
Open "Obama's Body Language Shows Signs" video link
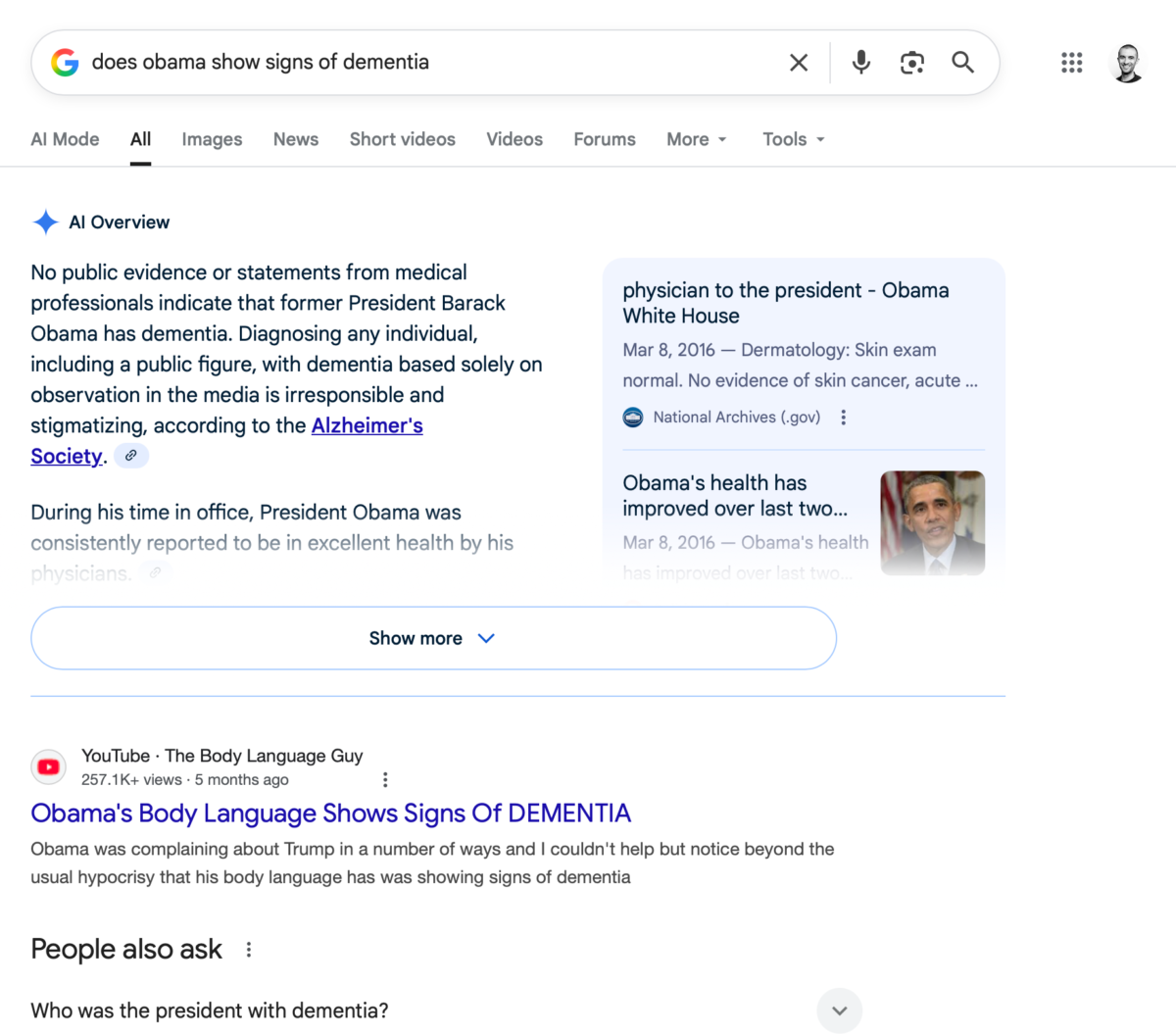330,813
